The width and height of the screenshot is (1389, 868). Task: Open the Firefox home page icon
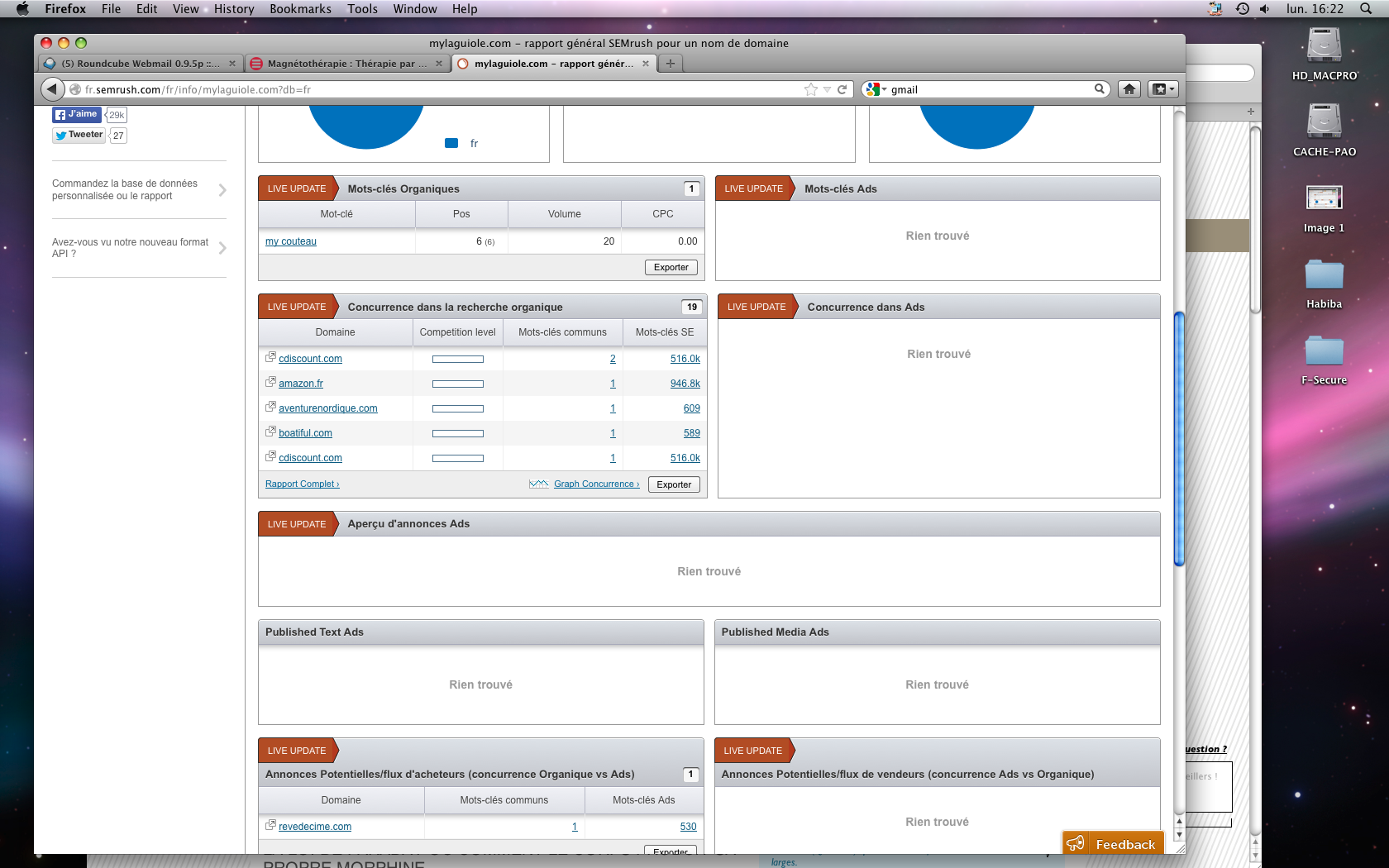pos(1129,89)
